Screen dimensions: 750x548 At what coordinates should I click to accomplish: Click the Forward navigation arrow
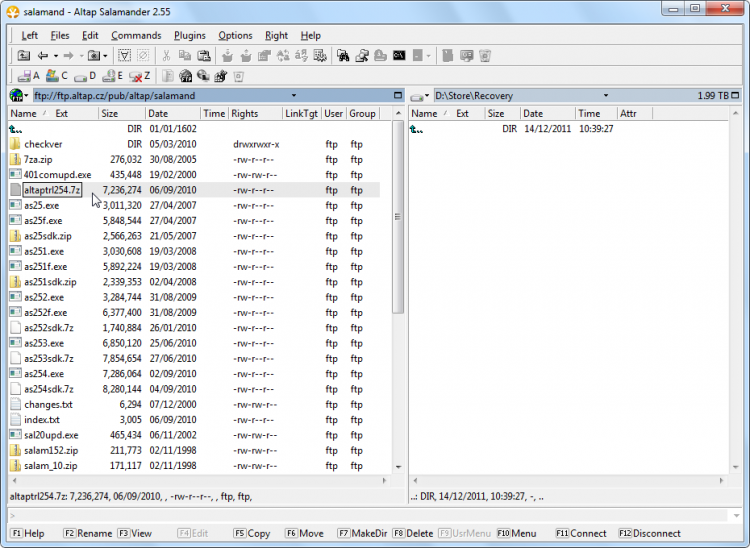68,56
